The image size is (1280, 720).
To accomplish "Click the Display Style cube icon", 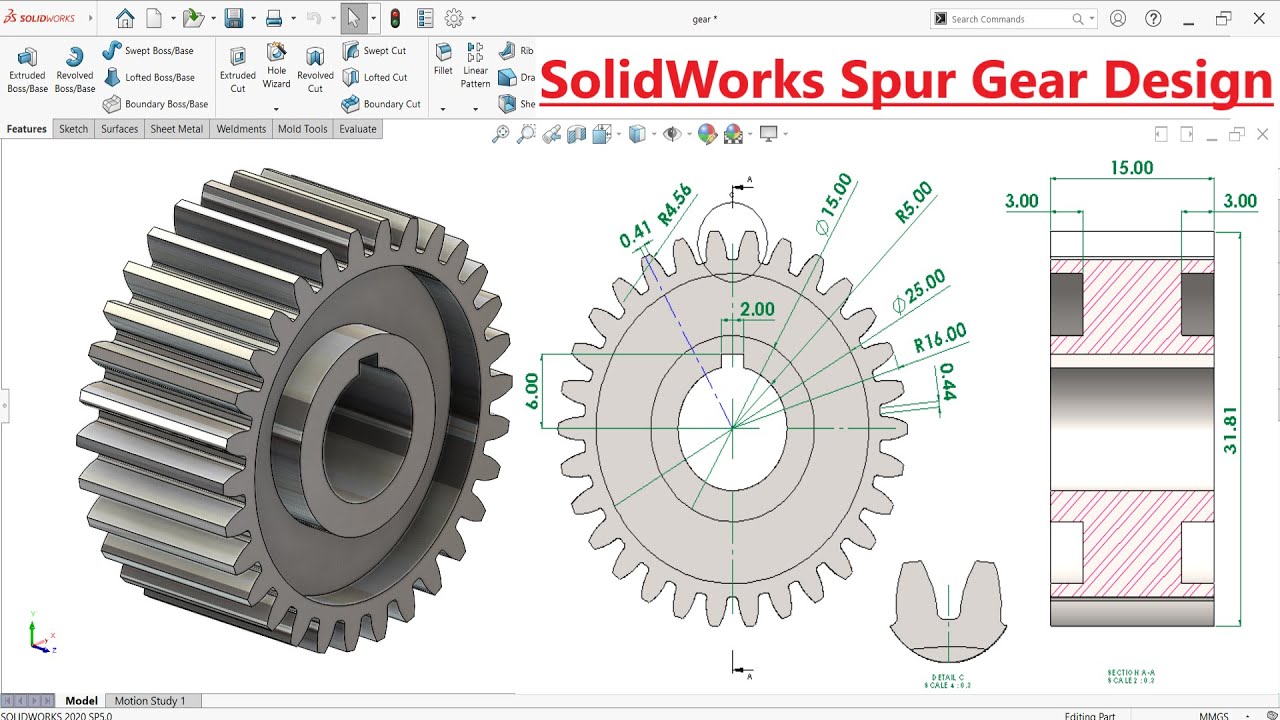I will tap(637, 133).
